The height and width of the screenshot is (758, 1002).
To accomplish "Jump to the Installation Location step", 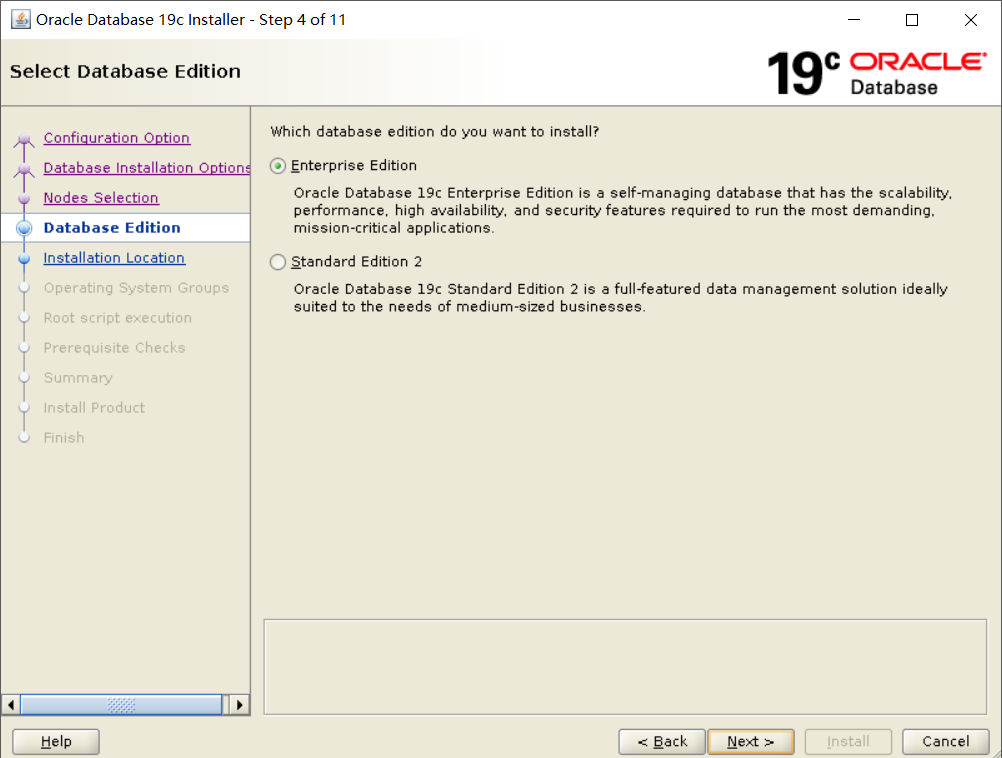I will [114, 258].
